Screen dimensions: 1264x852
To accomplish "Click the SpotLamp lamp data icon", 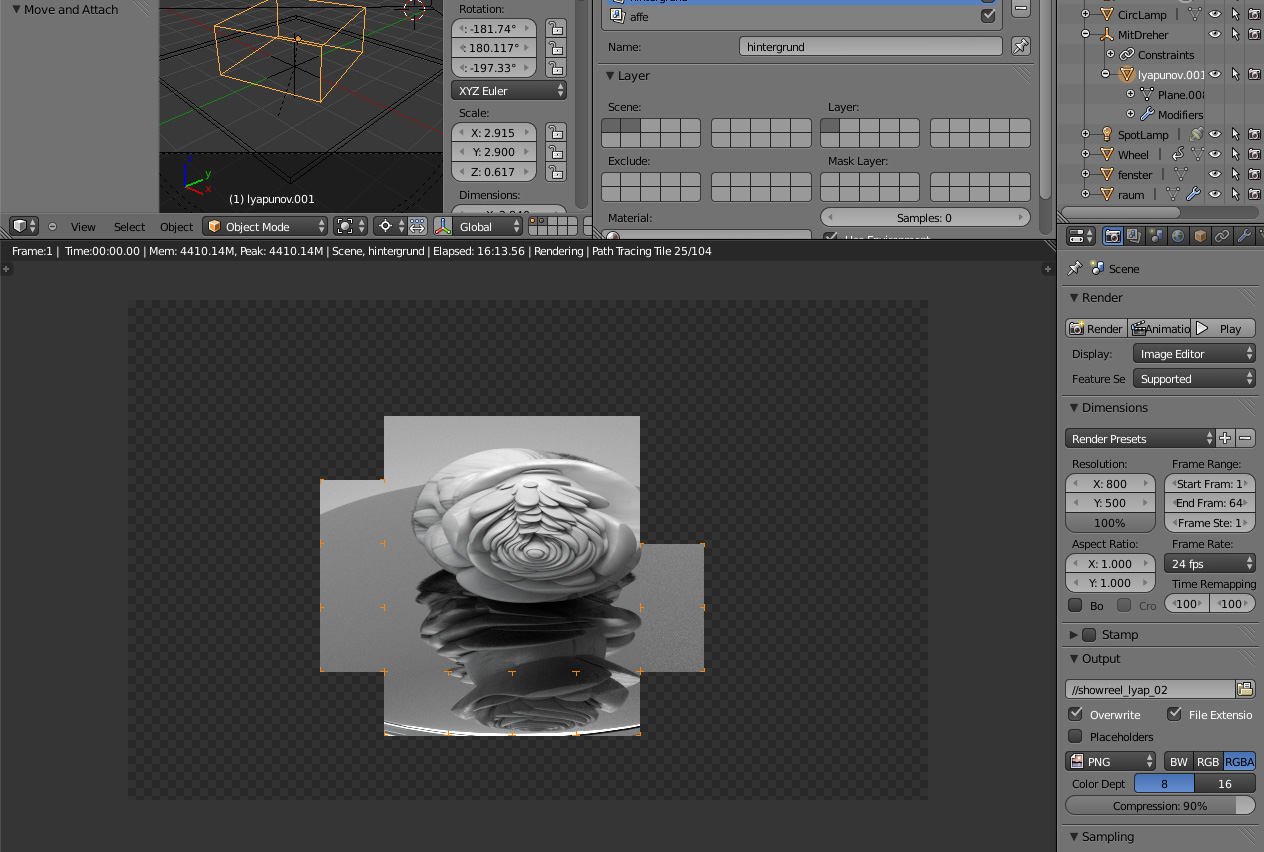I will [1196, 134].
